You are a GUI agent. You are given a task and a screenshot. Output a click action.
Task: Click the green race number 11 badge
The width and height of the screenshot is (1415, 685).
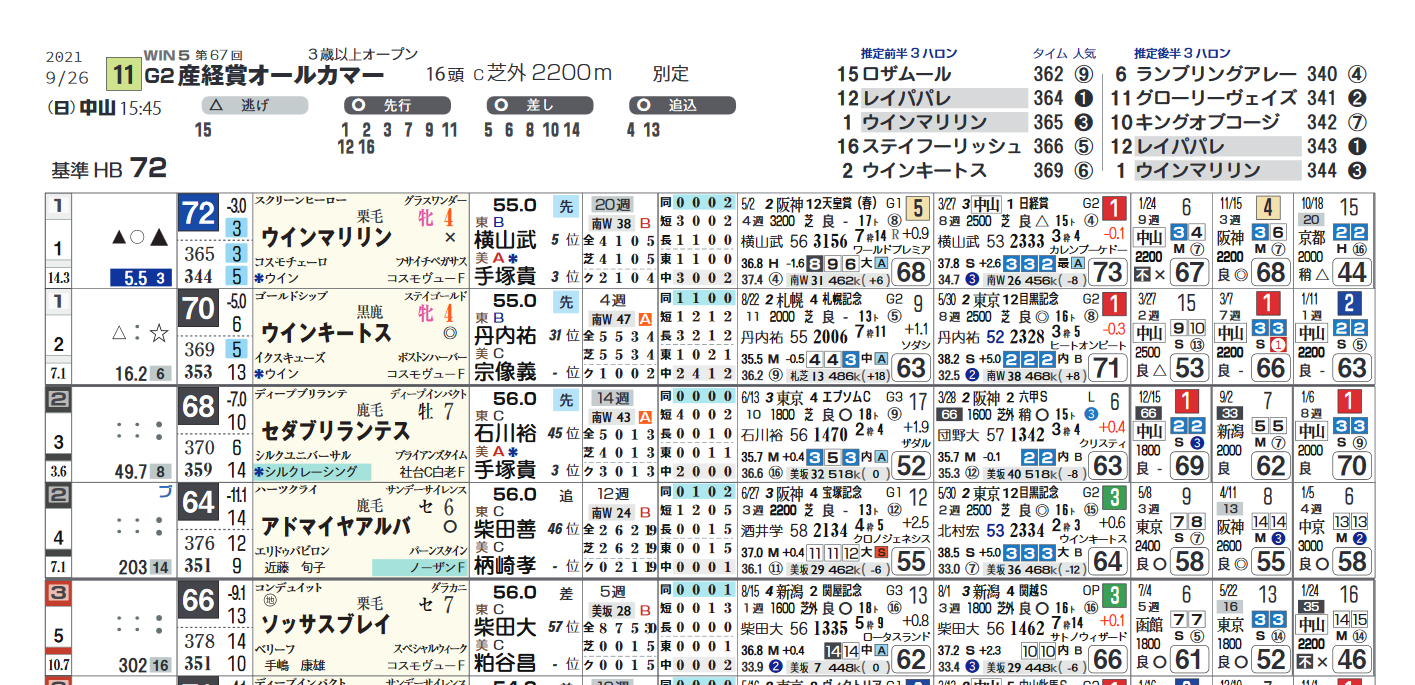[x=125, y=75]
